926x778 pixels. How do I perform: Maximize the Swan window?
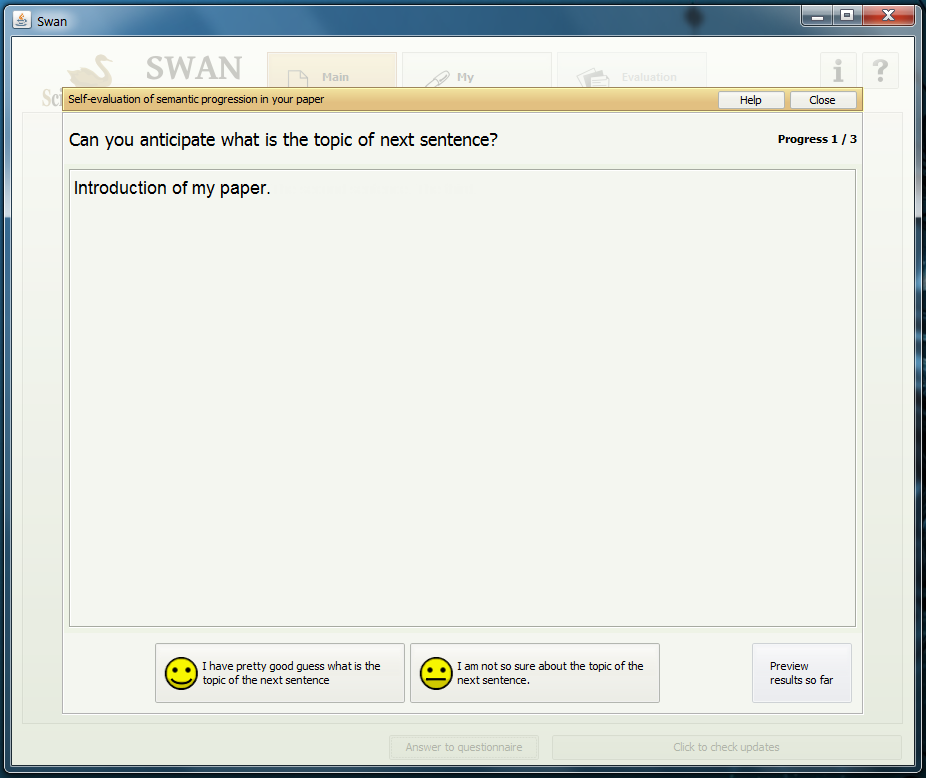click(847, 16)
